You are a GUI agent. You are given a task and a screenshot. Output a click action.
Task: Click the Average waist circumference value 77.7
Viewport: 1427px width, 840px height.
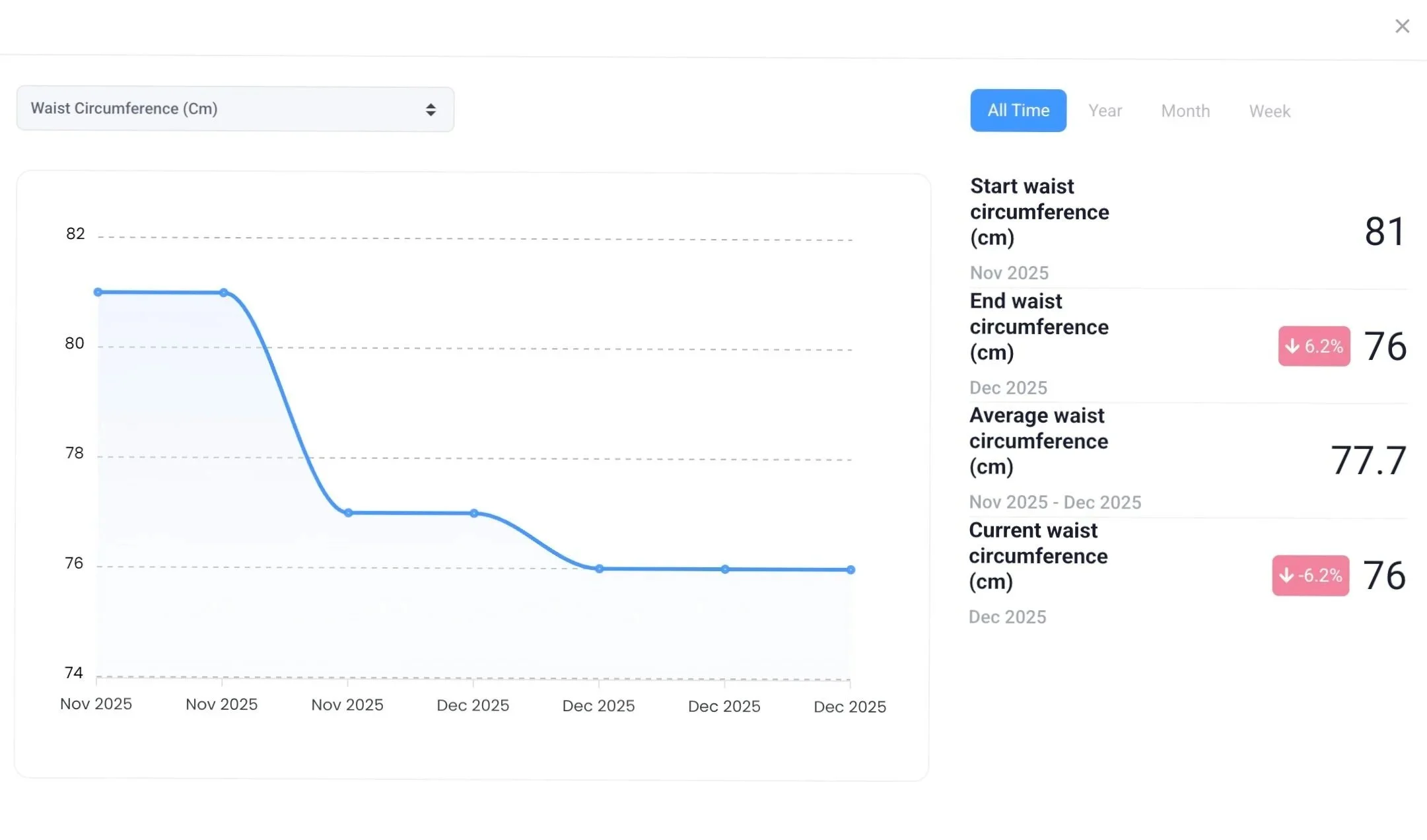click(1368, 460)
